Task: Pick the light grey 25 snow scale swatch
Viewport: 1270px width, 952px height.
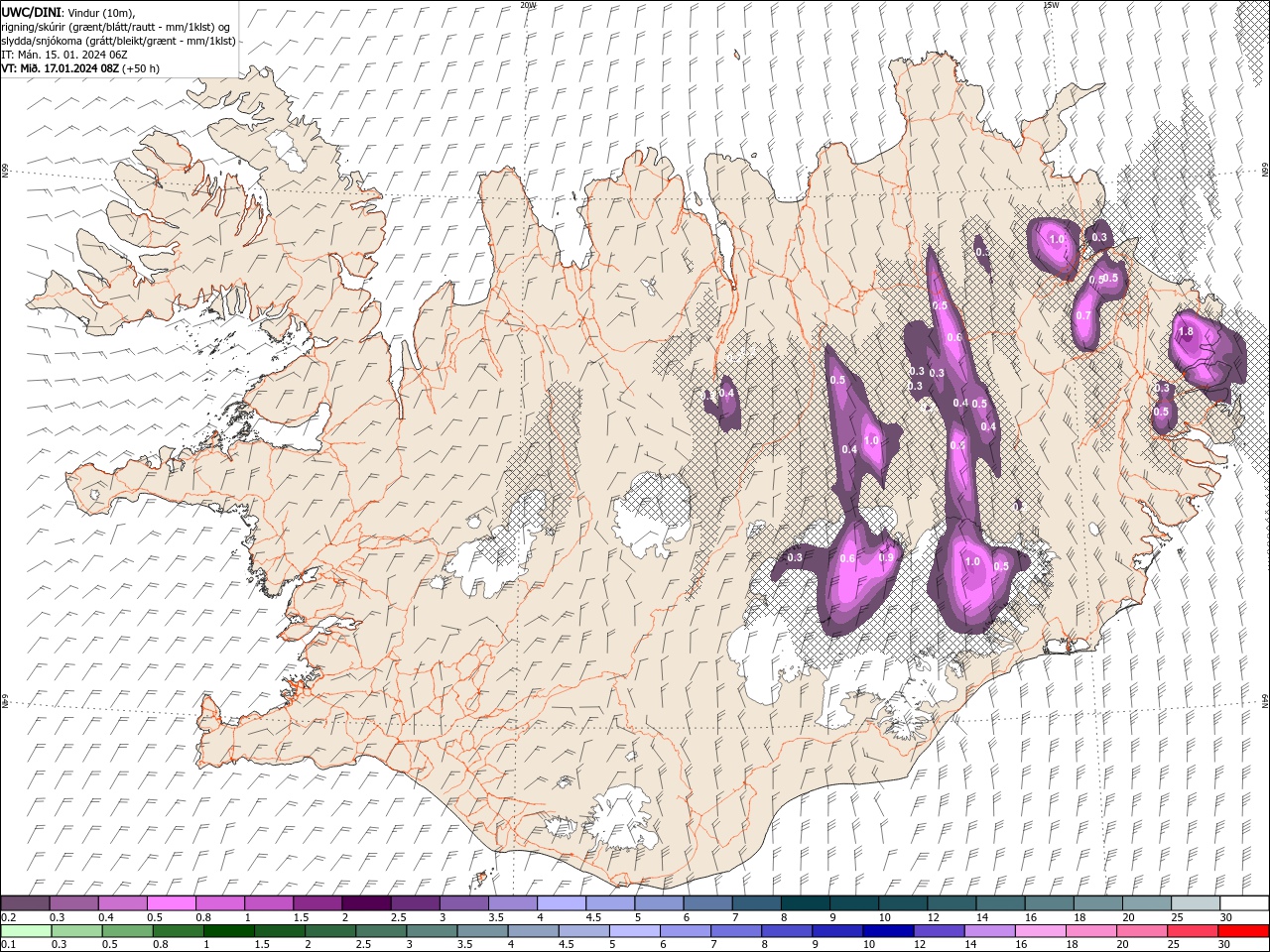Action: point(1194,903)
